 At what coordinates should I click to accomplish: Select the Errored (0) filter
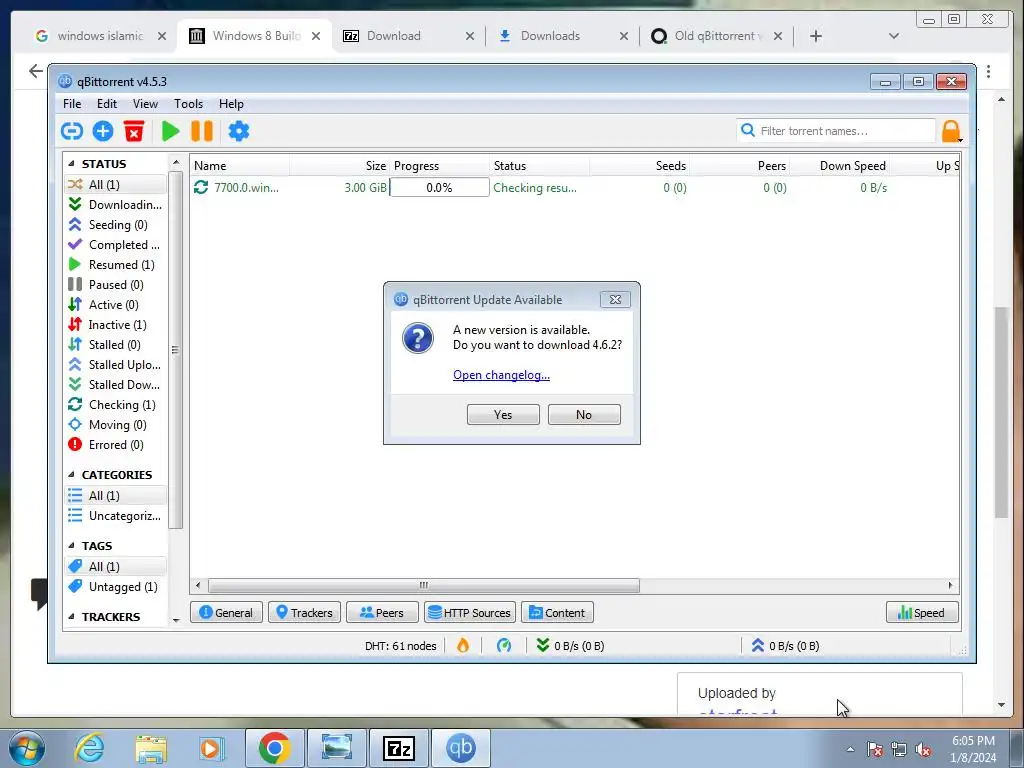coord(115,445)
